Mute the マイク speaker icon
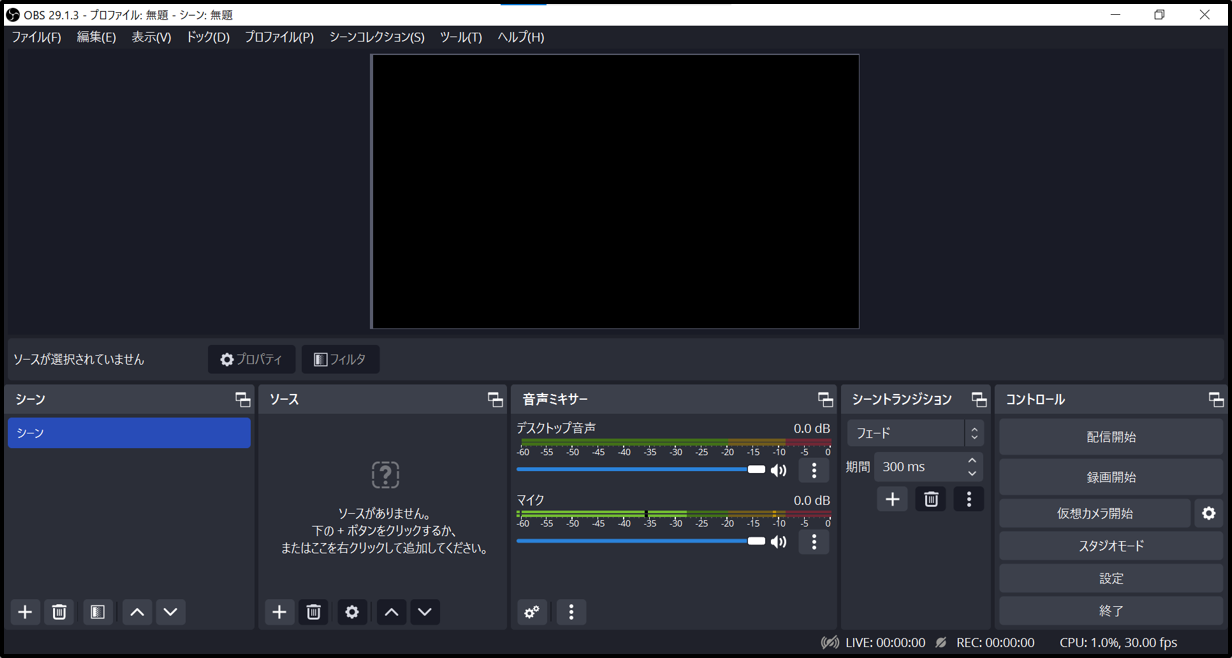Image resolution: width=1232 pixels, height=658 pixels. pos(779,542)
